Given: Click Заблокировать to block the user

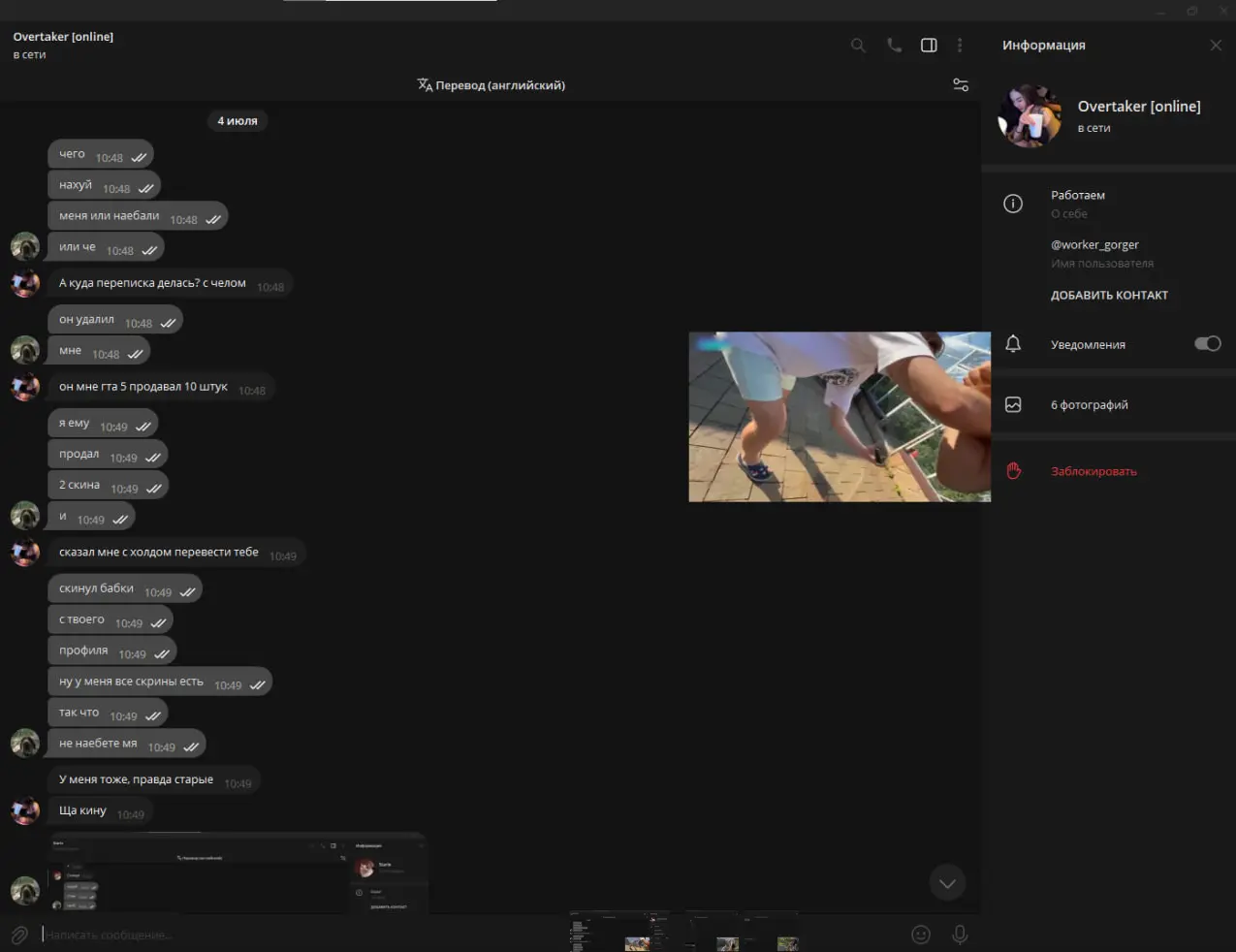Looking at the screenshot, I should coord(1093,471).
